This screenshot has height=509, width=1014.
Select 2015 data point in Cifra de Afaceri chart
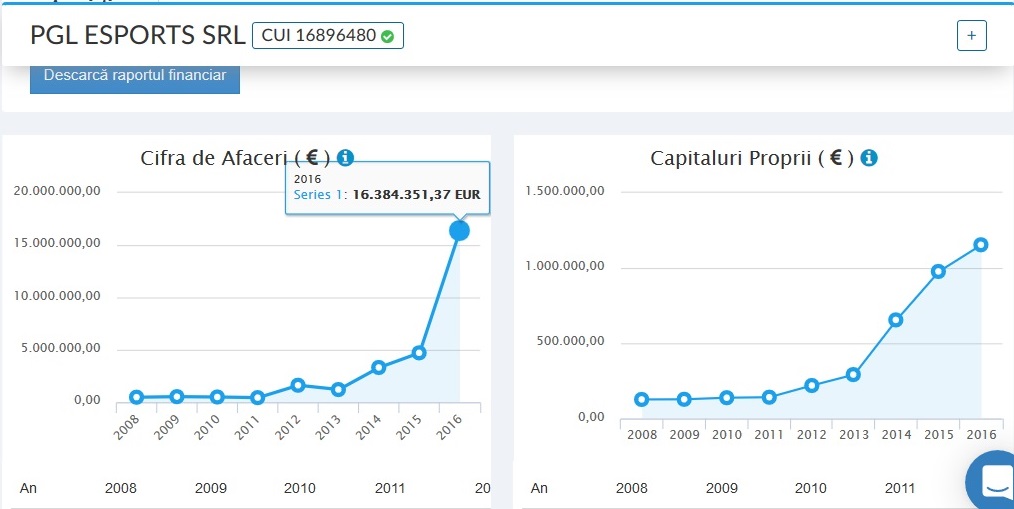[x=419, y=352]
